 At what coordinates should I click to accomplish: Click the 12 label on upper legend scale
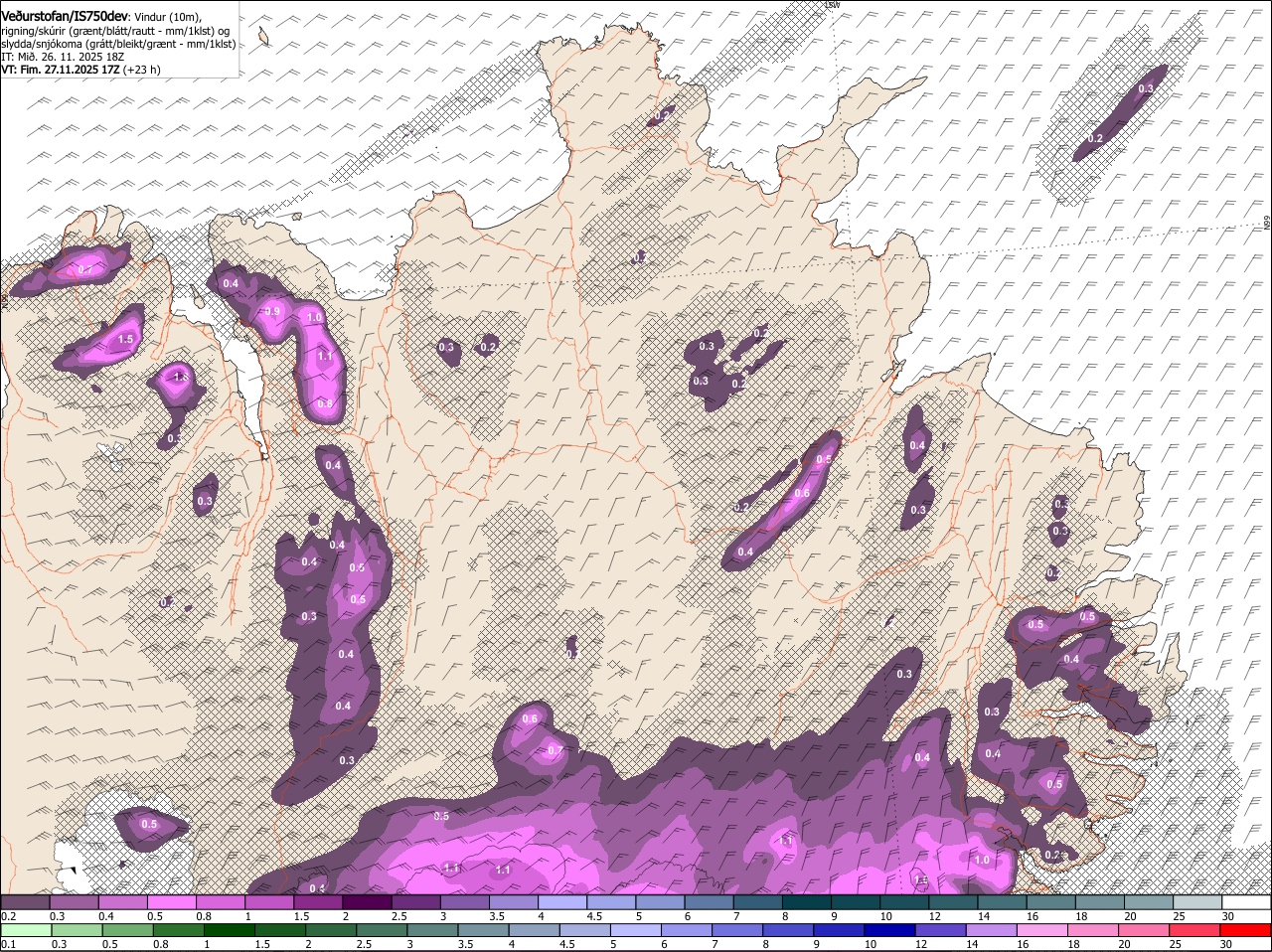point(935,916)
